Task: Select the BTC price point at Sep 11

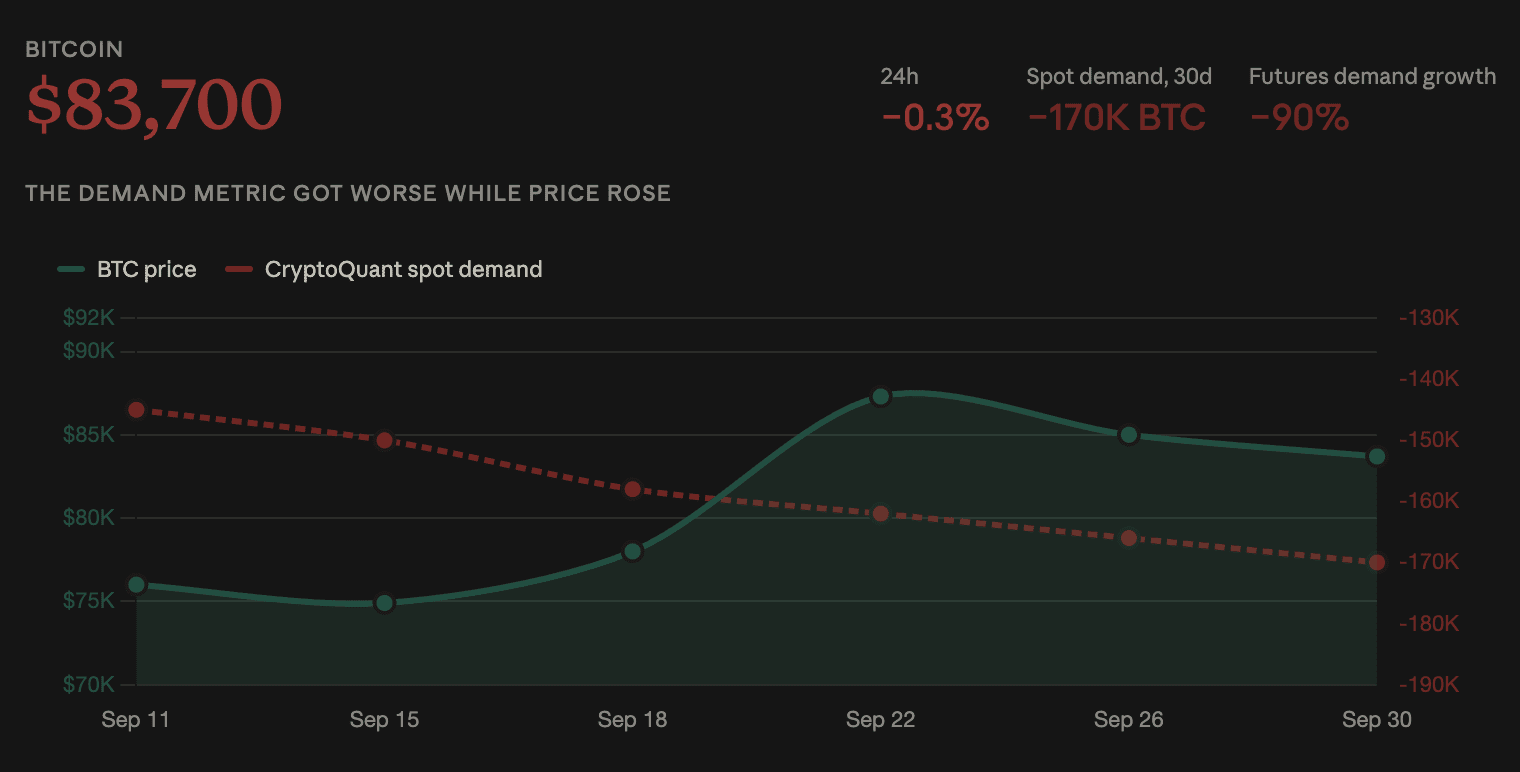Action: click(x=137, y=585)
